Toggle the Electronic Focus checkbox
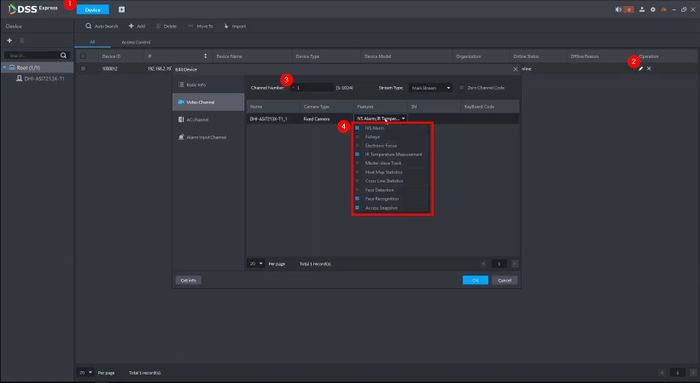The image size is (700, 383). (357, 146)
